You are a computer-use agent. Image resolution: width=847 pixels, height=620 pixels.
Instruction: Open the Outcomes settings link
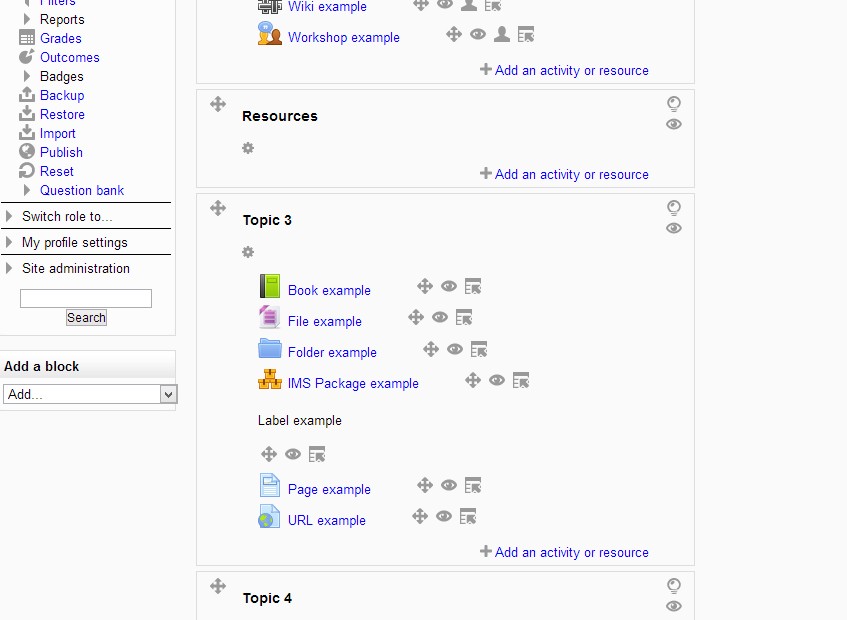pos(70,57)
